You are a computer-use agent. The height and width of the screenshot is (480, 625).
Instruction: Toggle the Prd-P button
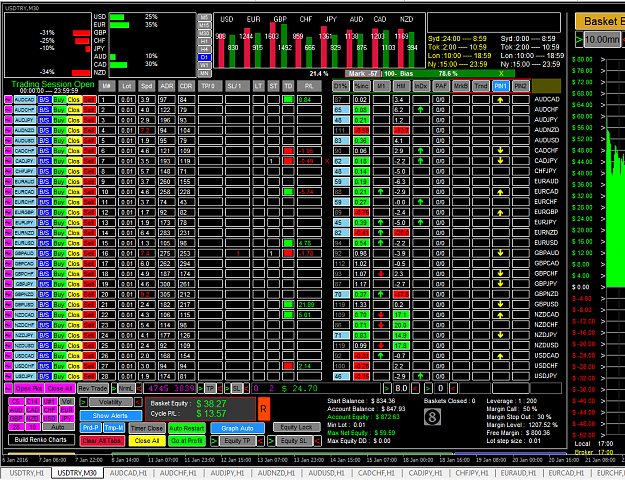click(x=90, y=429)
